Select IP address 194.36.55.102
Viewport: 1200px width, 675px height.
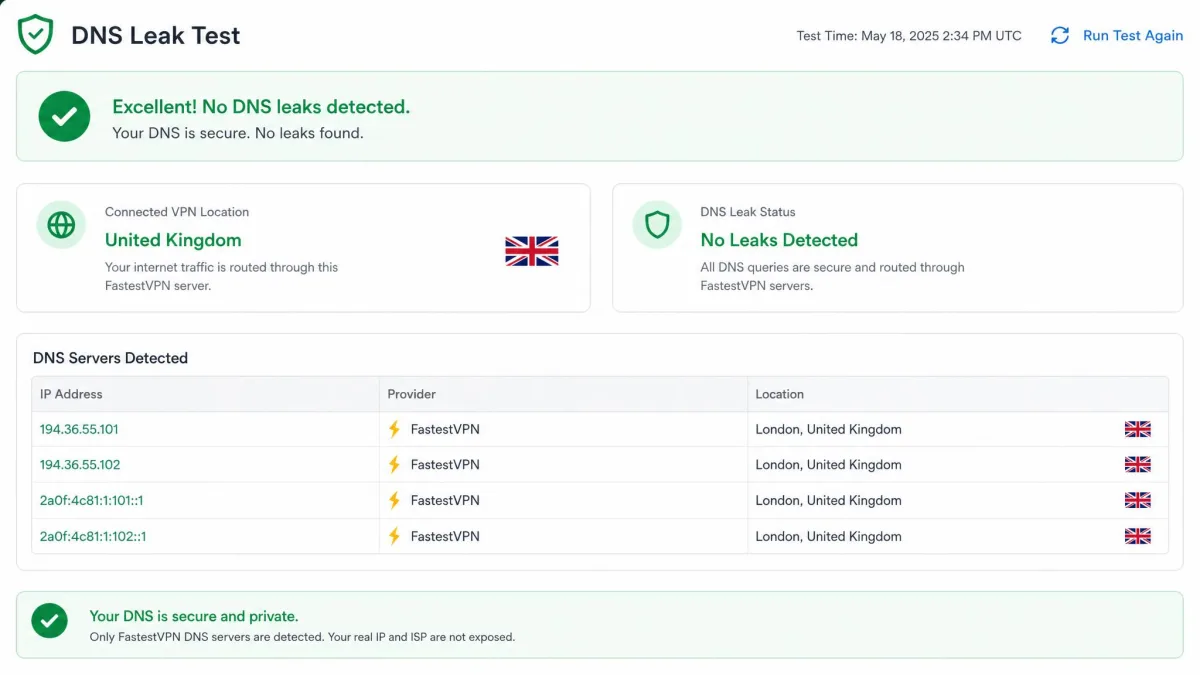(x=80, y=465)
